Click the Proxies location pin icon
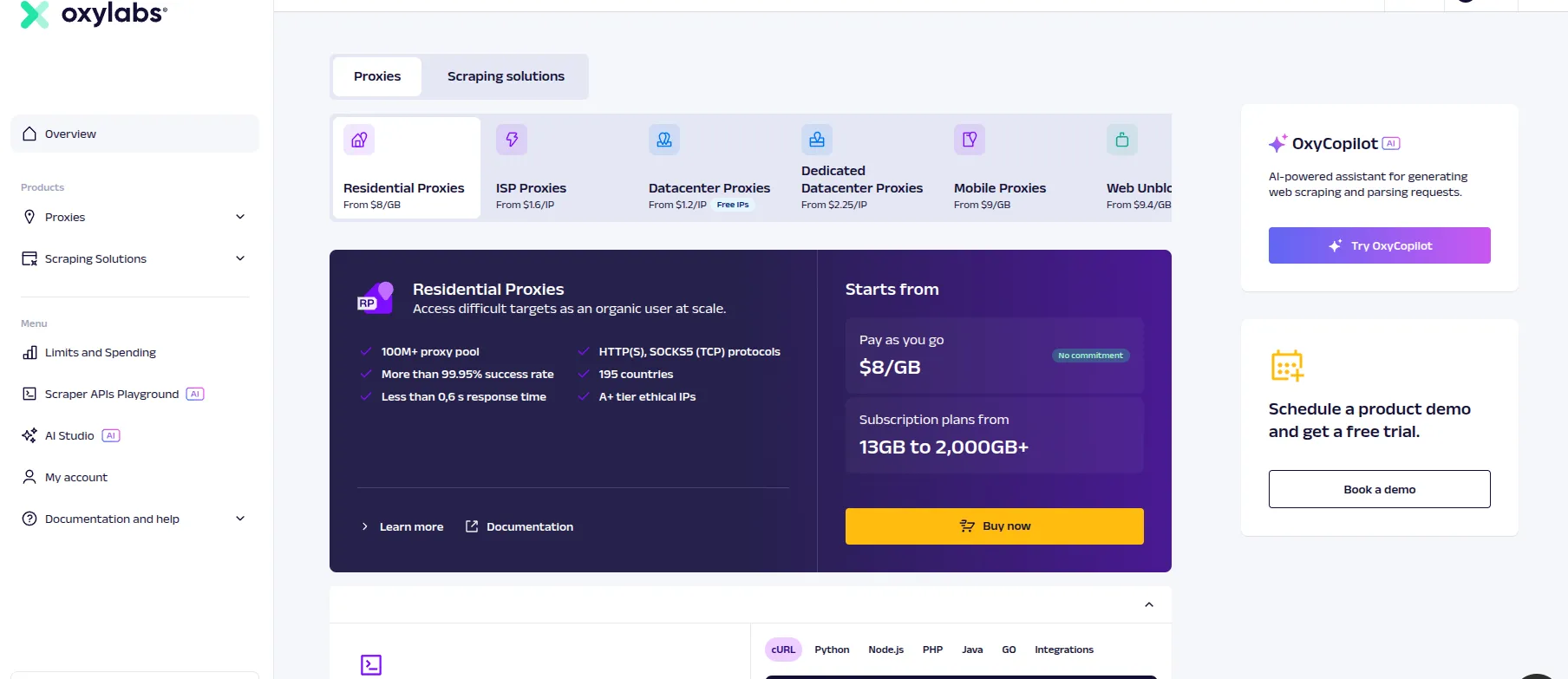 tap(29, 217)
